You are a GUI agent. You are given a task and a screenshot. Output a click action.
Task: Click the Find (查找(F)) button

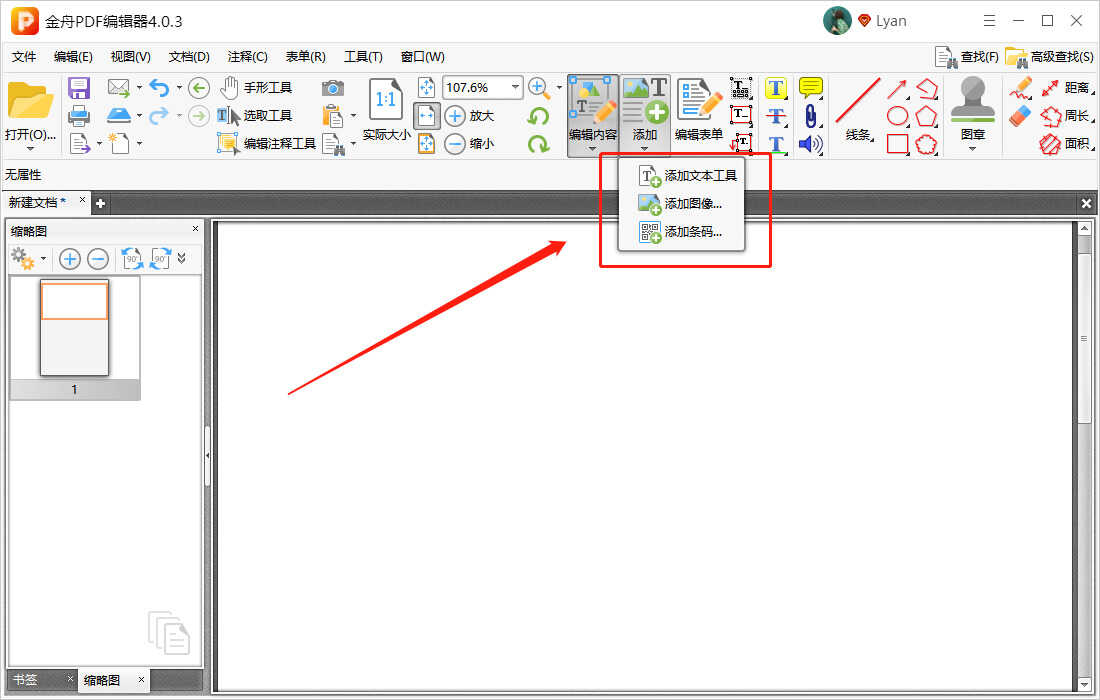(x=967, y=57)
